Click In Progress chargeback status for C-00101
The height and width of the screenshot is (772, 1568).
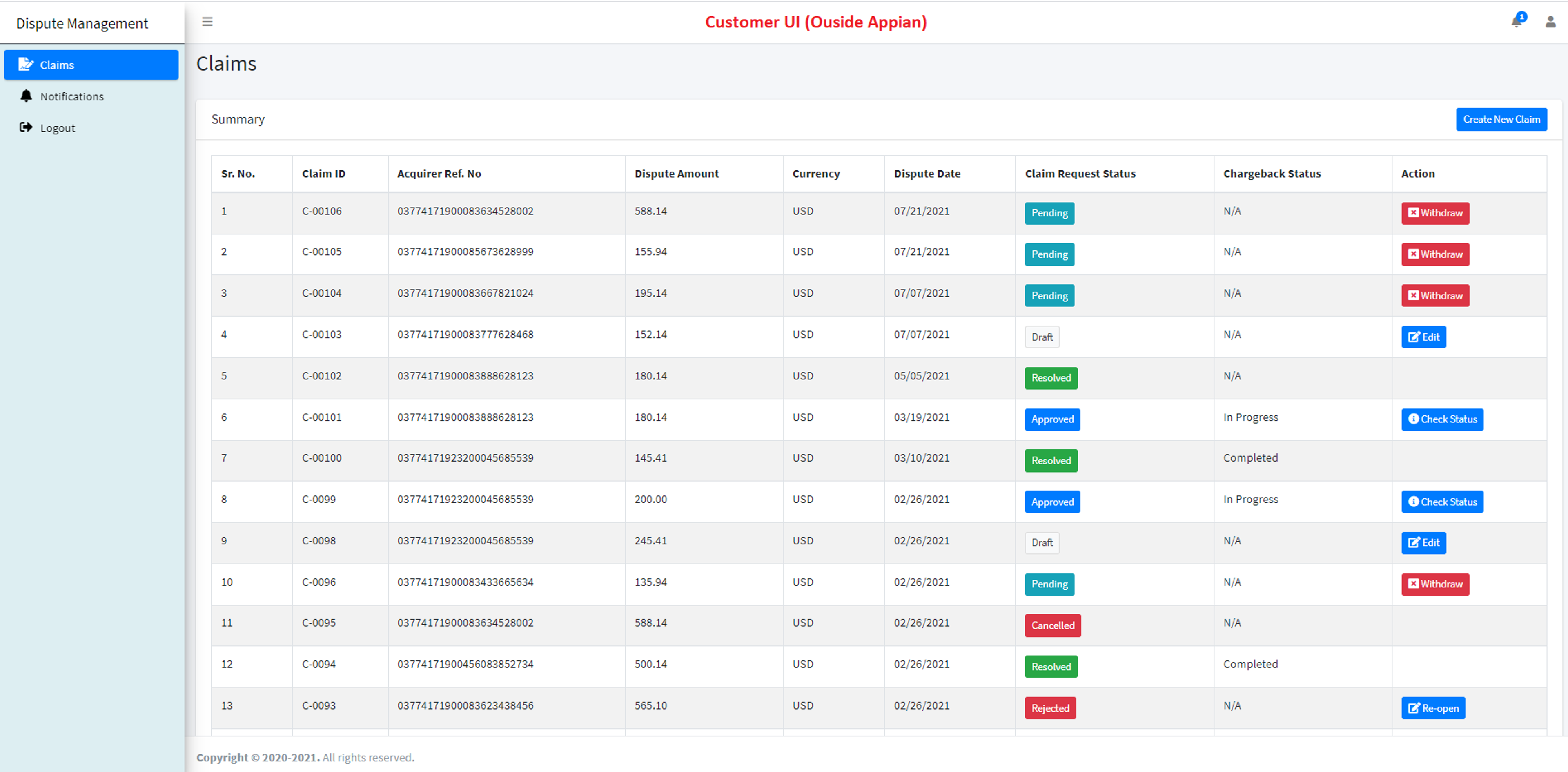tap(1250, 418)
